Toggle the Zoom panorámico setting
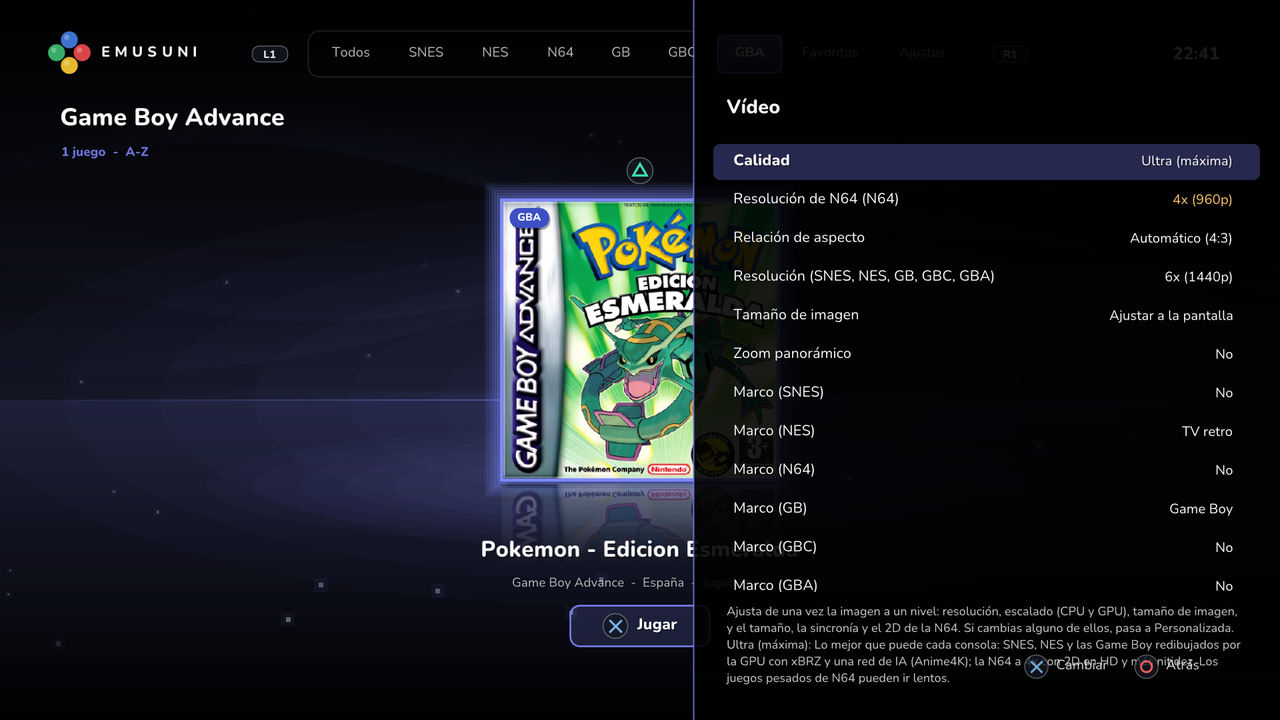The height and width of the screenshot is (720, 1280). pos(986,354)
